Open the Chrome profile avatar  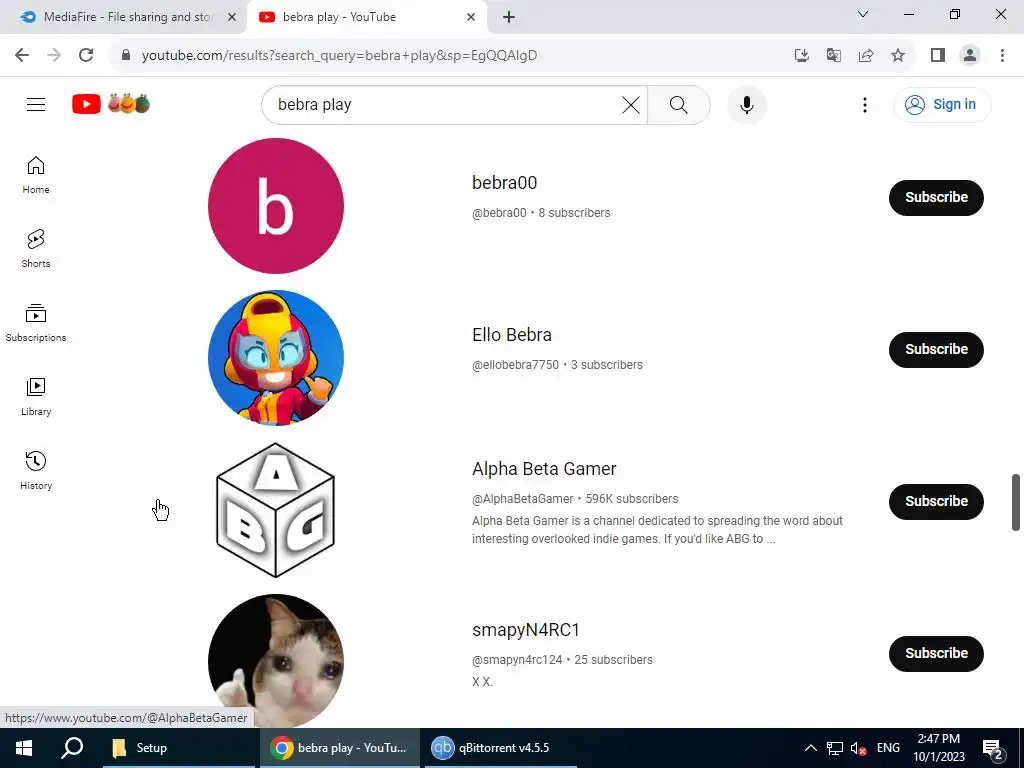[x=970, y=55]
